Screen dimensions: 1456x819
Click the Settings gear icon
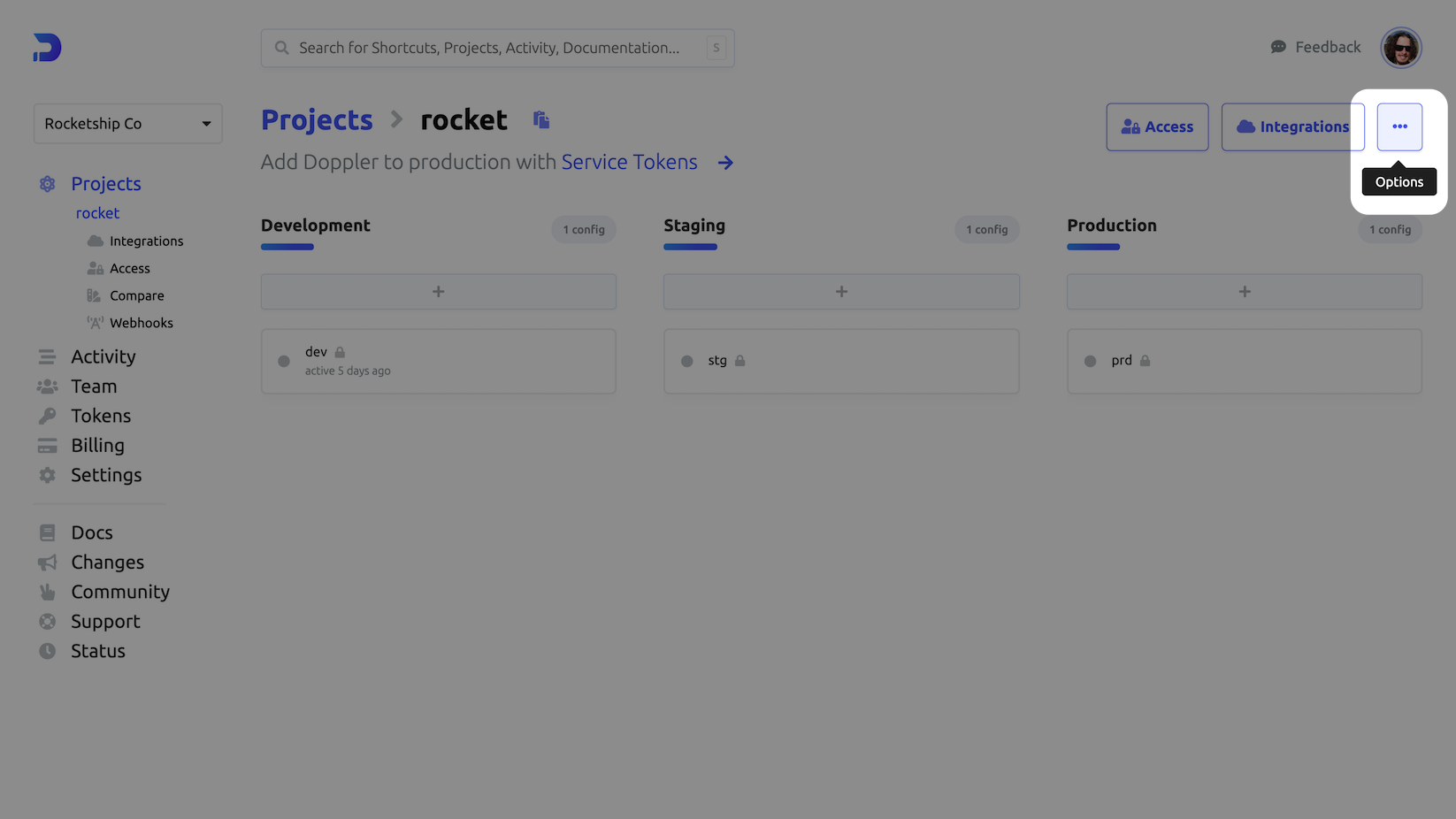pyautogui.click(x=47, y=475)
